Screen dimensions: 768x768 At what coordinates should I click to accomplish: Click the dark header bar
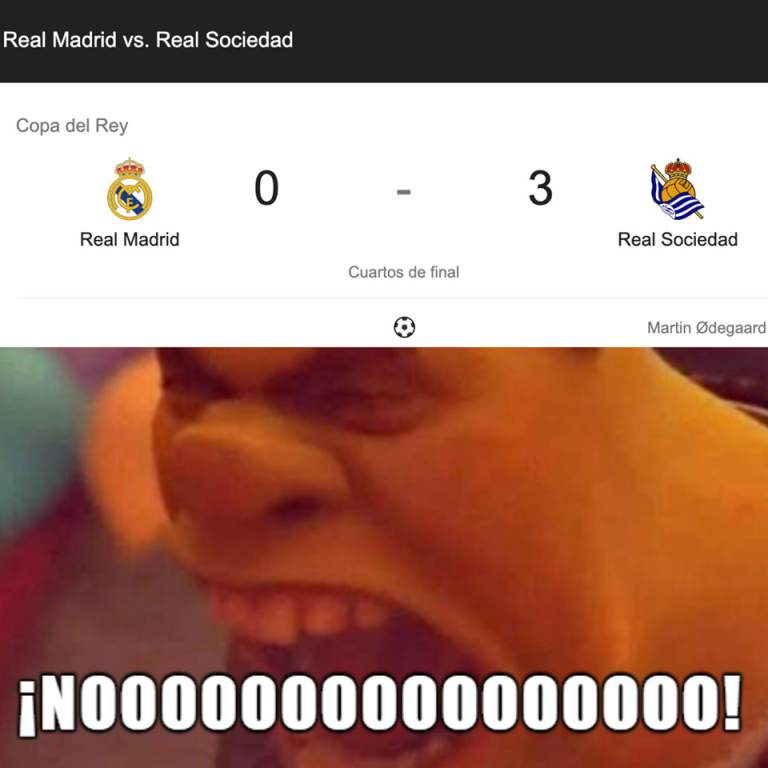pos(384,41)
